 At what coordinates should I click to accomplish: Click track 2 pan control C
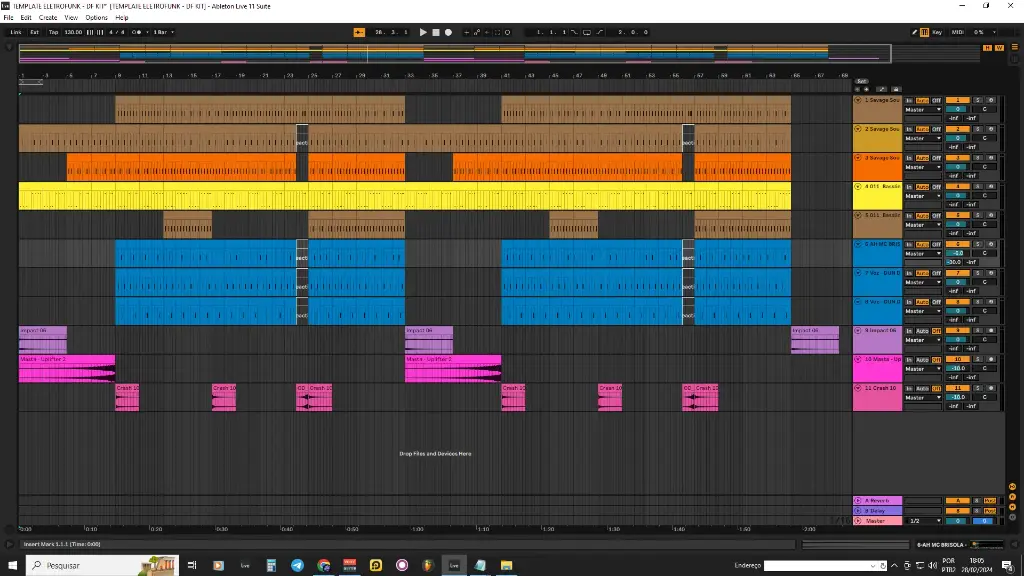tap(985, 138)
